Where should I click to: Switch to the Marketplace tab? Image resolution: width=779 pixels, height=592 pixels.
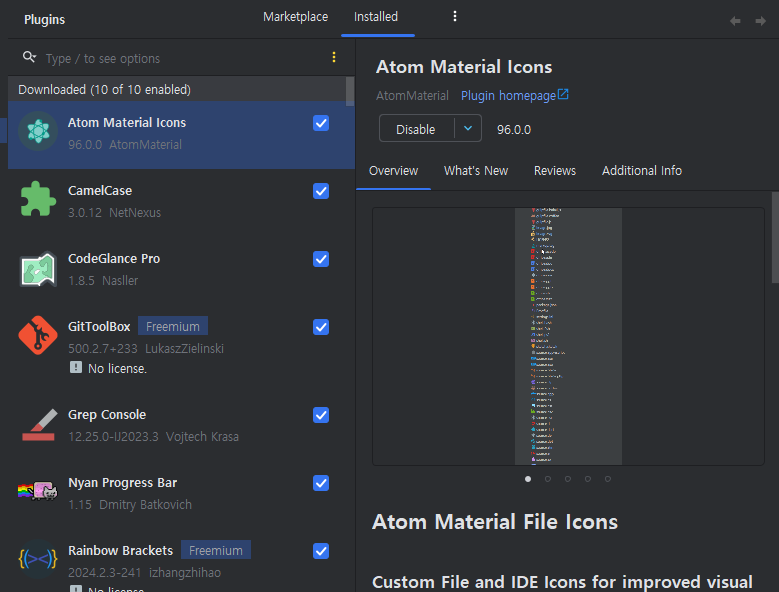point(295,17)
